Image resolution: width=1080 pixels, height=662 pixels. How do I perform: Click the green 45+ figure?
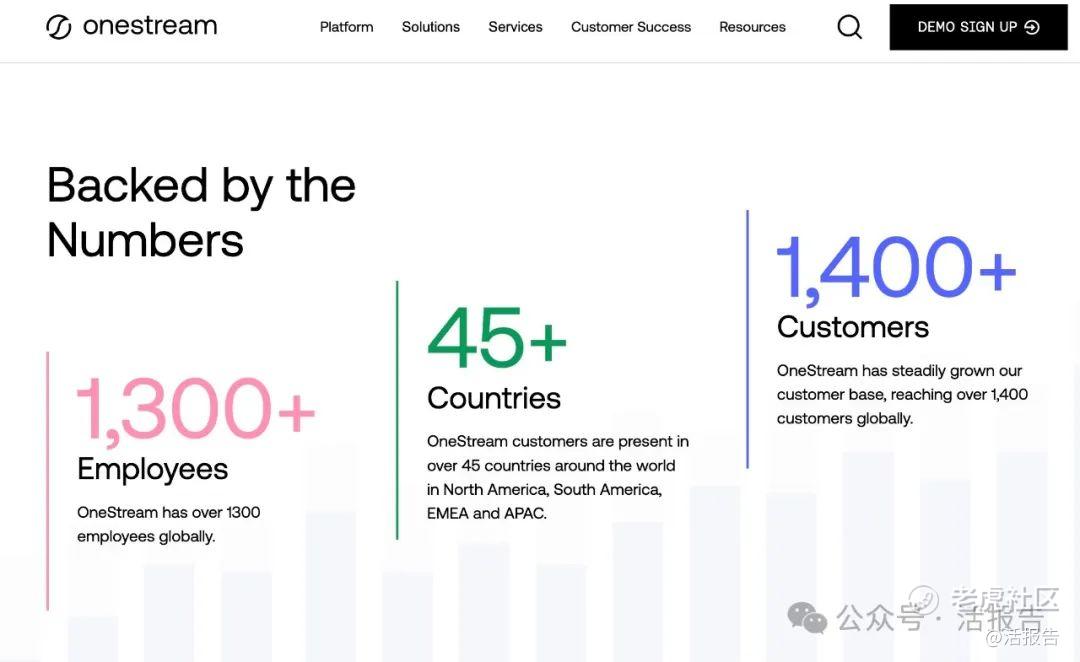pos(497,338)
